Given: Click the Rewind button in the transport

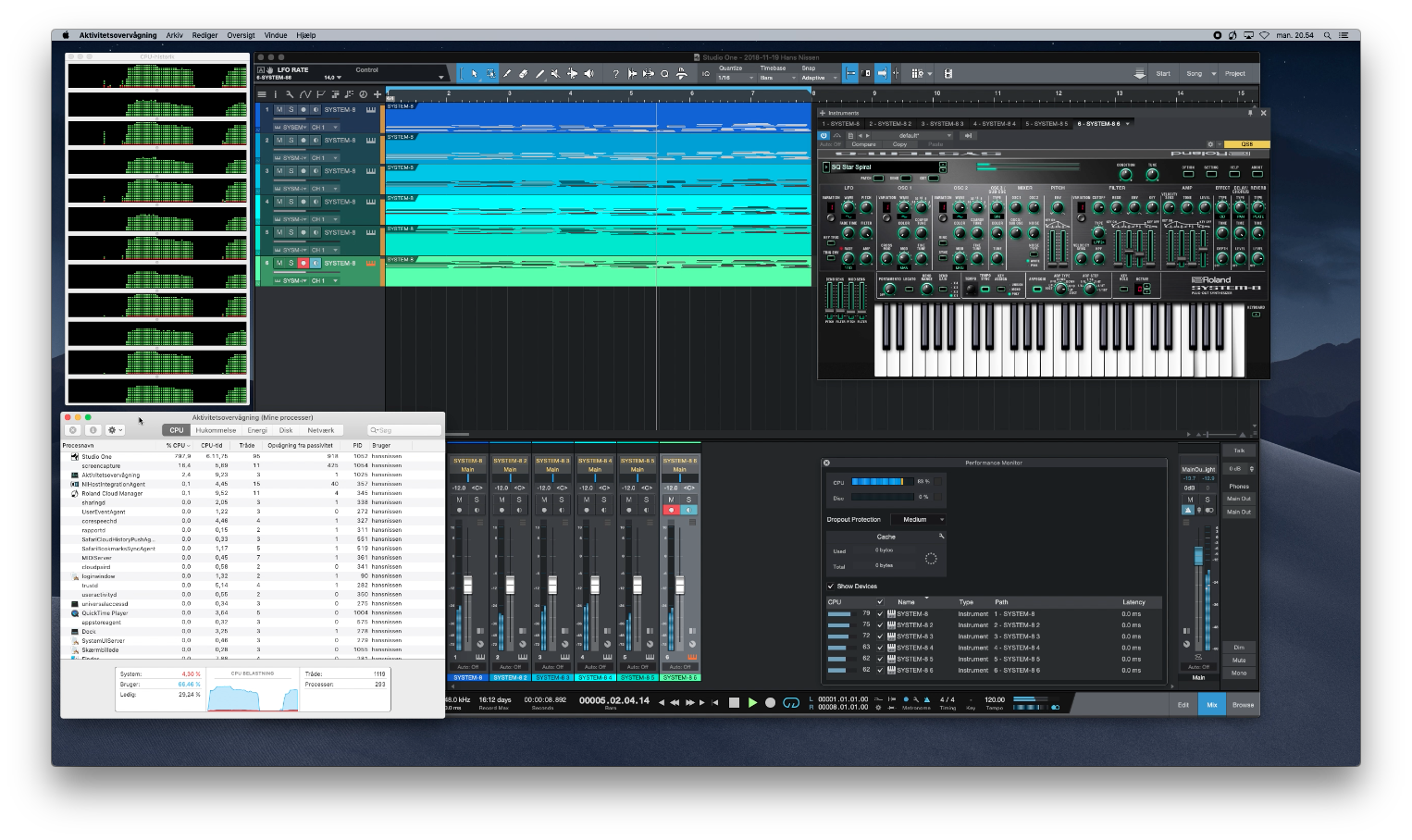Looking at the screenshot, I should tap(675, 703).
